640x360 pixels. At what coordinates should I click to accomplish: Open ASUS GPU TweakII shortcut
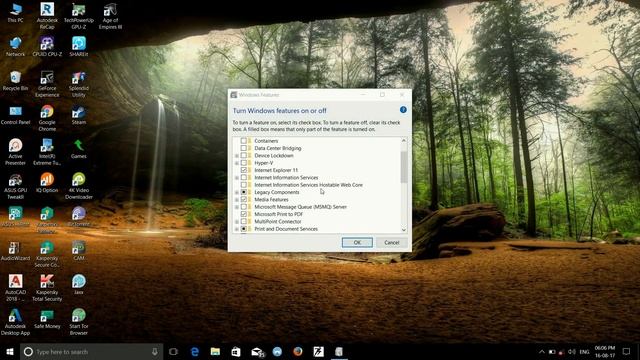[x=16, y=186]
